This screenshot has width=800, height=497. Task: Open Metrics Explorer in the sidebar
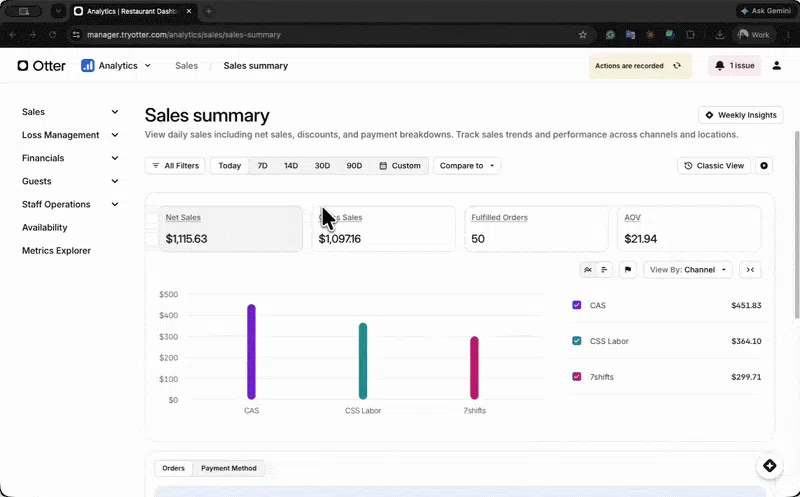(x=56, y=251)
